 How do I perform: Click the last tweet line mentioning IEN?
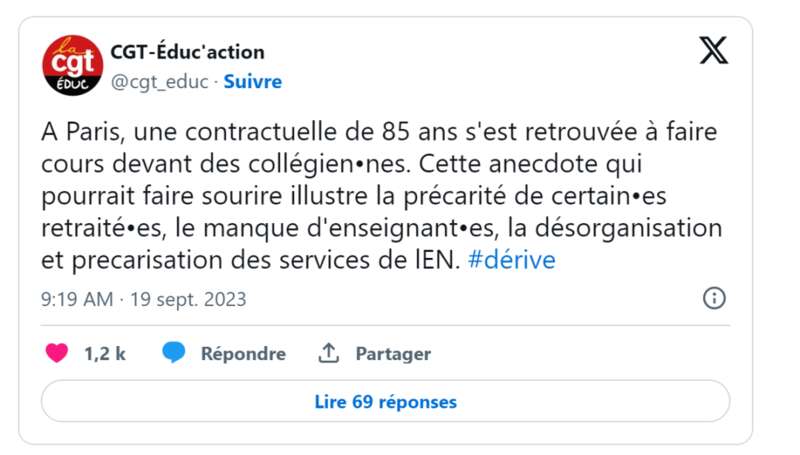coord(298,260)
